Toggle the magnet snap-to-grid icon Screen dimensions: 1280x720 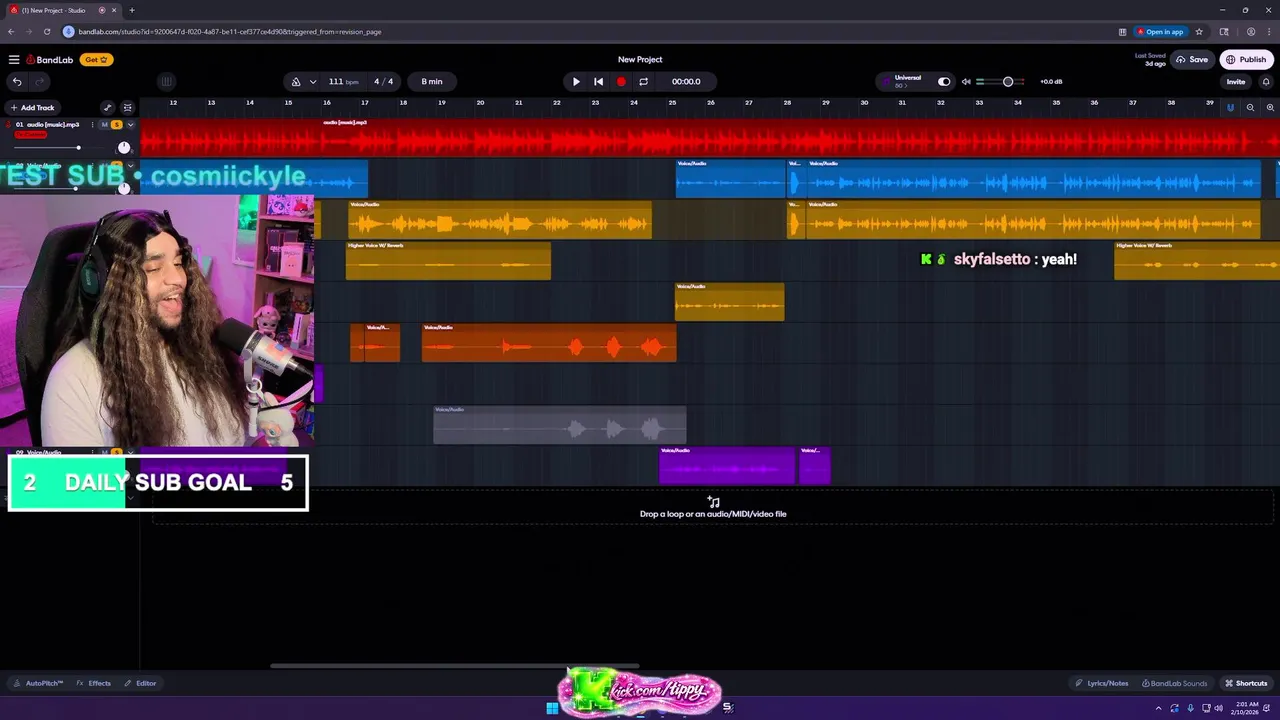[1230, 108]
